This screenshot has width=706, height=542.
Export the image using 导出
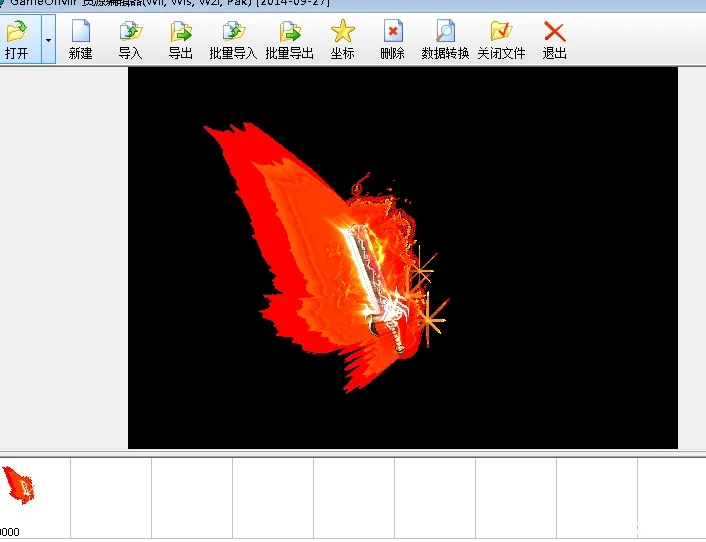pos(181,39)
